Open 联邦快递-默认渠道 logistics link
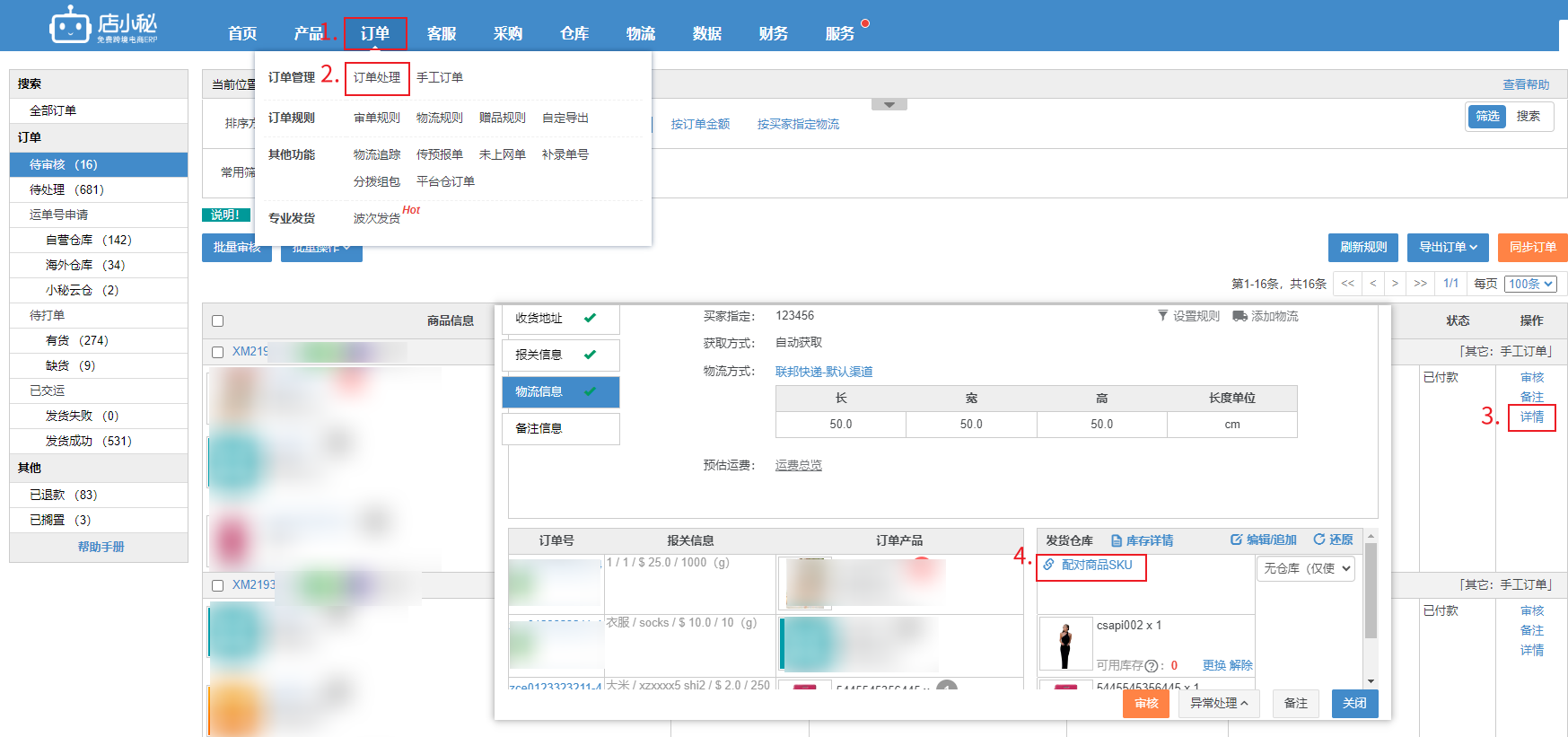Screen dimensions: 1568x737 [824, 372]
